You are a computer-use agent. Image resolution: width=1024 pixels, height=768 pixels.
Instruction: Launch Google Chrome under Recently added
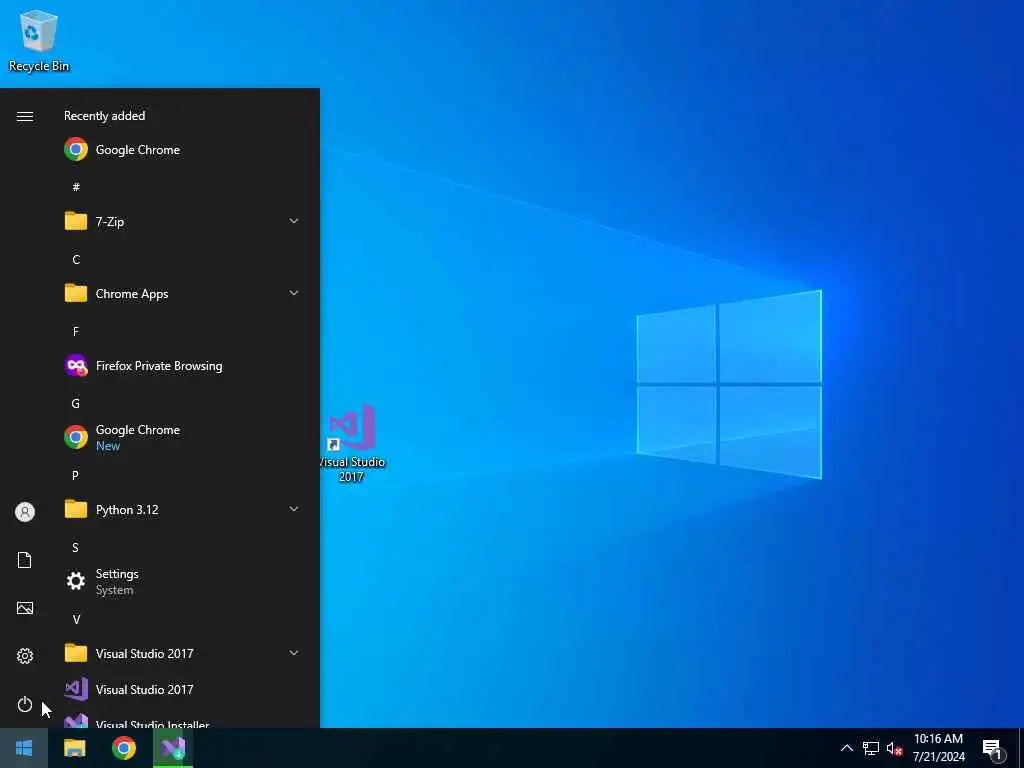183,150
